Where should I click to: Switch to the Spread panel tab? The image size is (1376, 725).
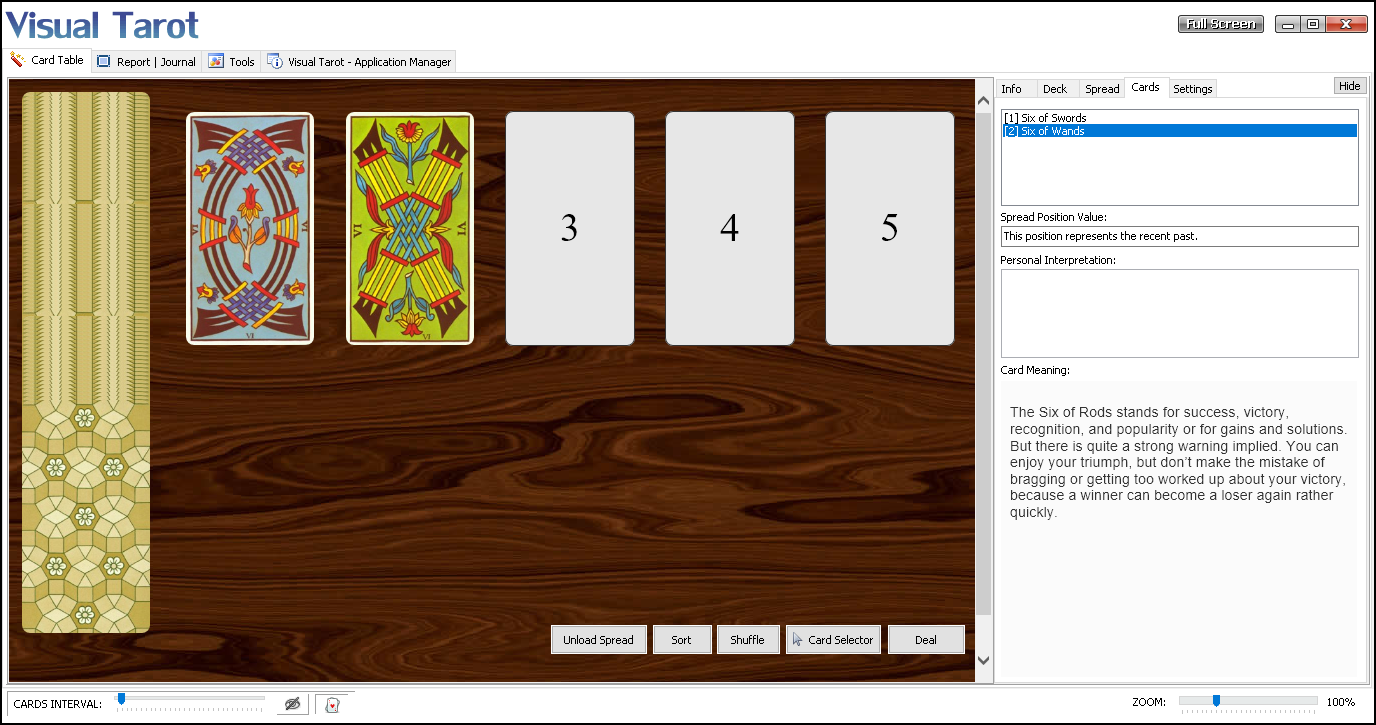1102,89
